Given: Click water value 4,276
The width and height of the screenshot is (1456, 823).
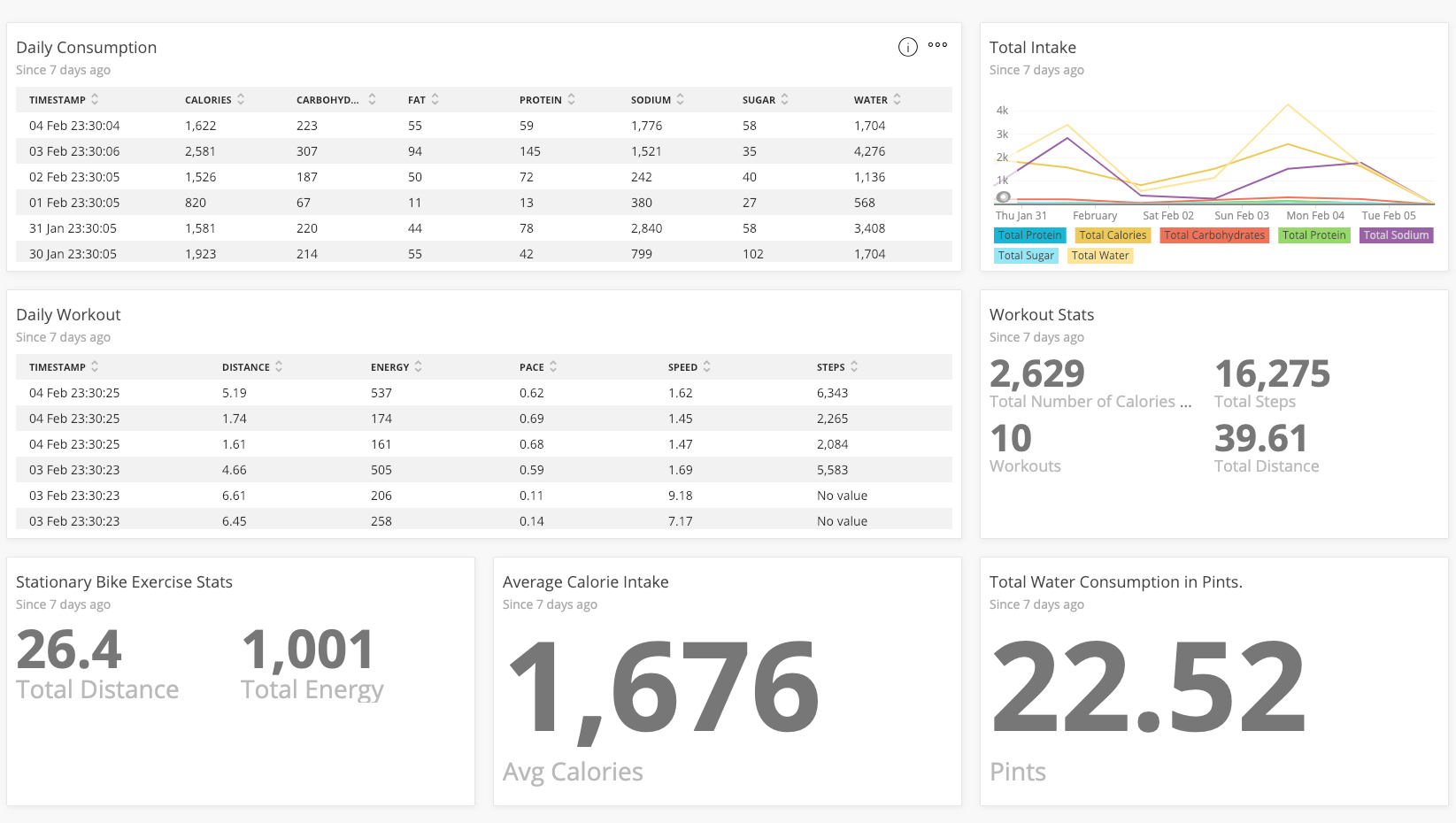Looking at the screenshot, I should coord(870,151).
